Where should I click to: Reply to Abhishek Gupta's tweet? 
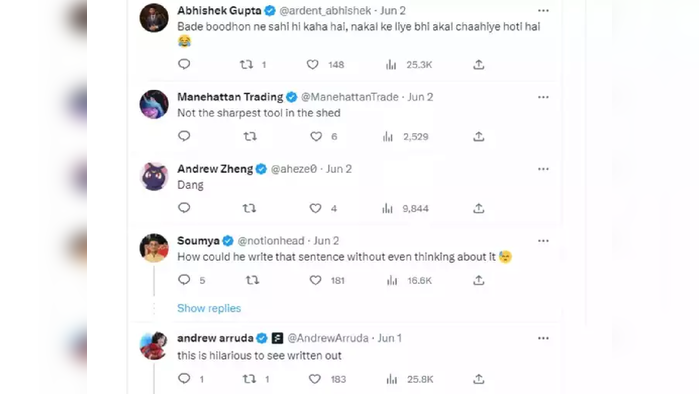tap(184, 64)
